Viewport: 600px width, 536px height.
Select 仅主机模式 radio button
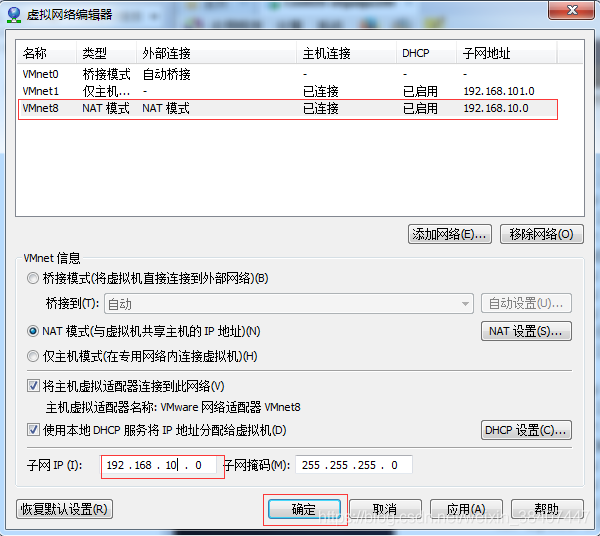pyautogui.click(x=33, y=356)
